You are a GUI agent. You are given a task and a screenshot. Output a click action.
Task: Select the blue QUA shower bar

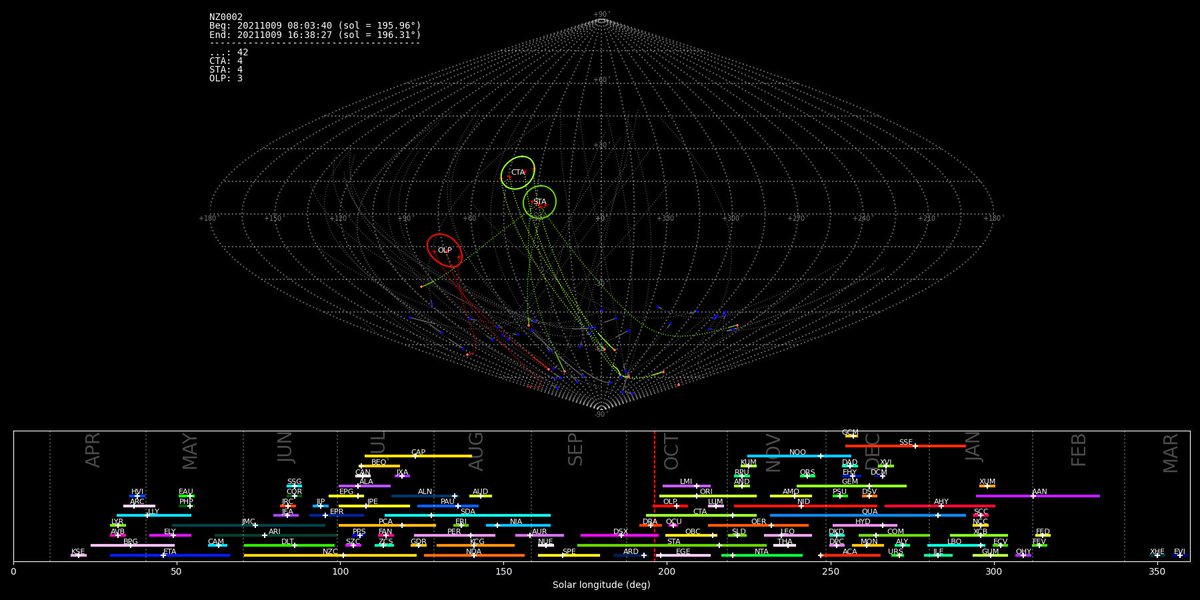pyautogui.click(x=869, y=516)
